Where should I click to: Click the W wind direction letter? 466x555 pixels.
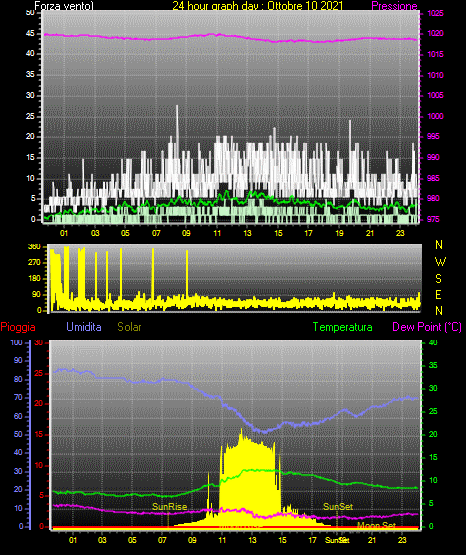coord(440,262)
